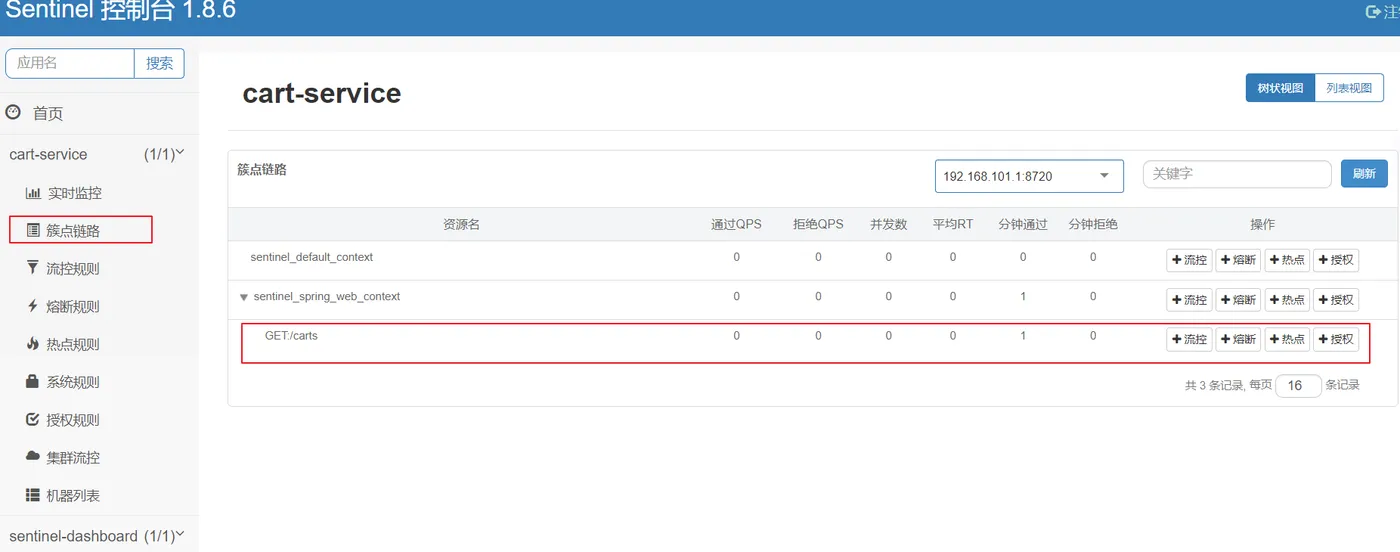This screenshot has width=1400, height=552.
Task: Go to 熔断规则 page
Action: pos(74,307)
